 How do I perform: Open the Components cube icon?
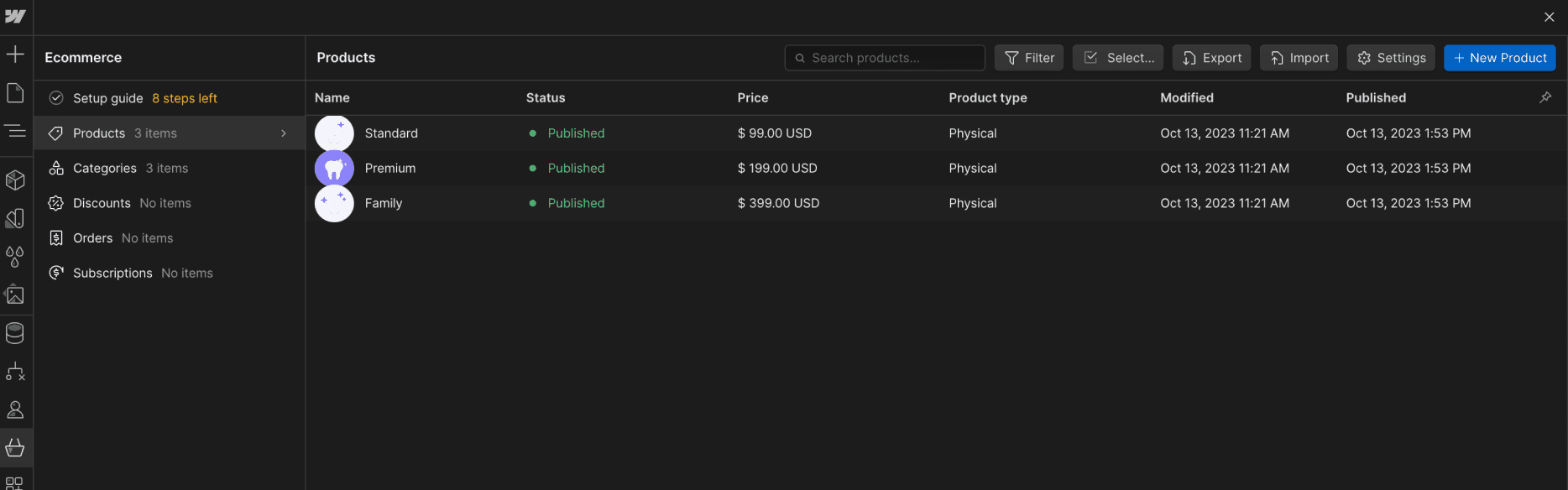[x=15, y=180]
